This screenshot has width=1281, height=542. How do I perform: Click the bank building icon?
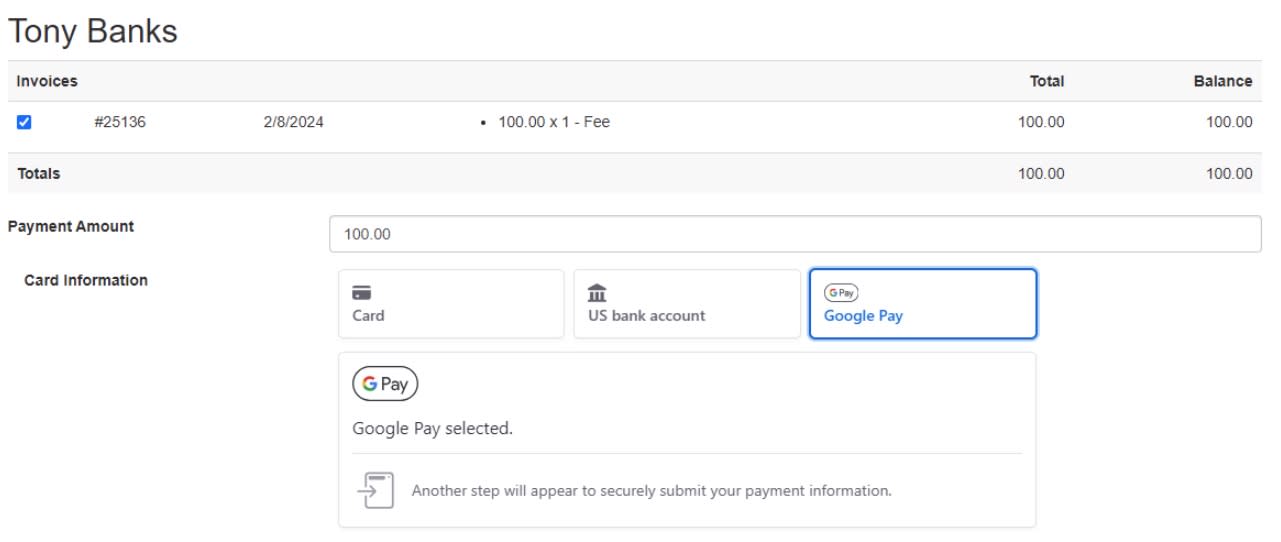[597, 293]
